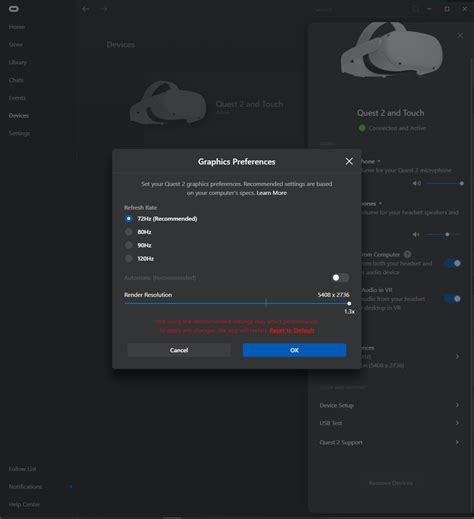
Task: Select the 120Hz refresh rate option
Action: pyautogui.click(x=128, y=258)
